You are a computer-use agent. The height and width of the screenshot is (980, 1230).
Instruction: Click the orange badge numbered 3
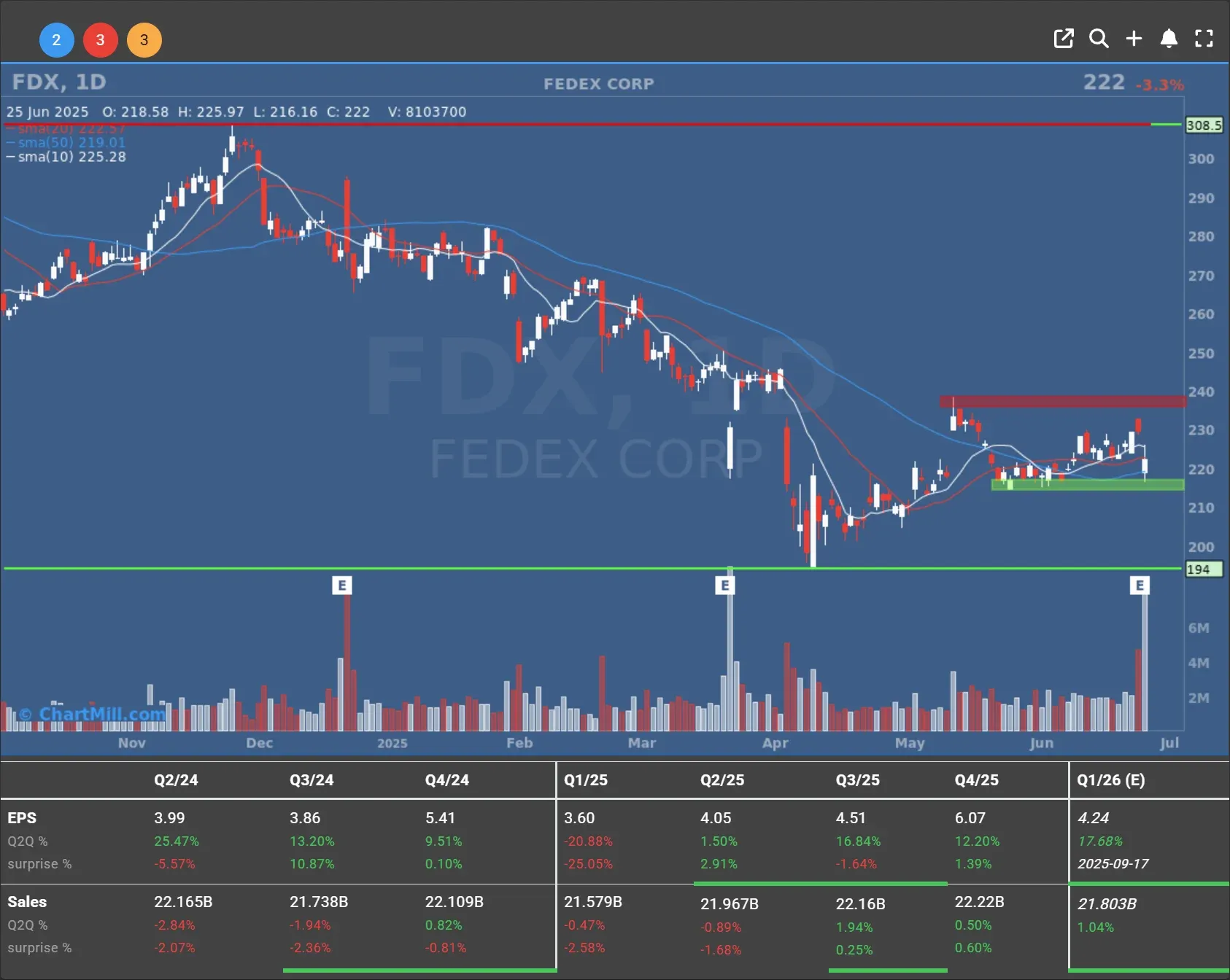144,40
